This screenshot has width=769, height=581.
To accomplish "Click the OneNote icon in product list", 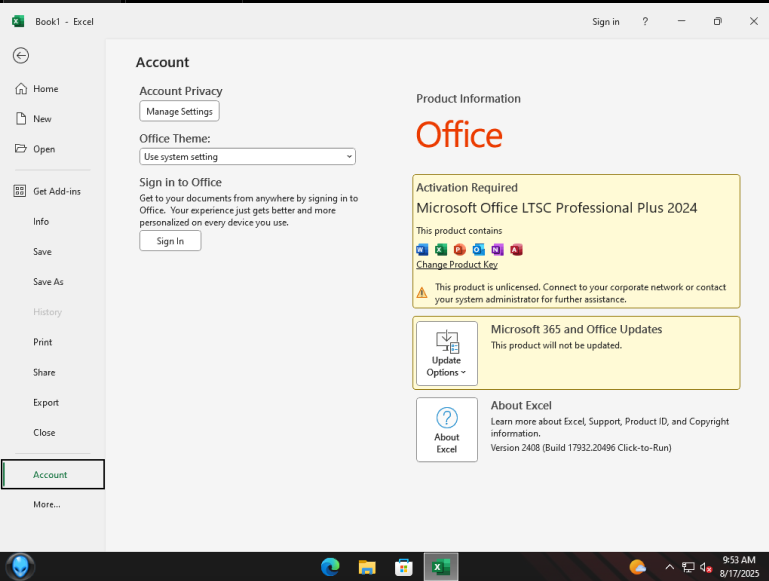I will pos(497,250).
